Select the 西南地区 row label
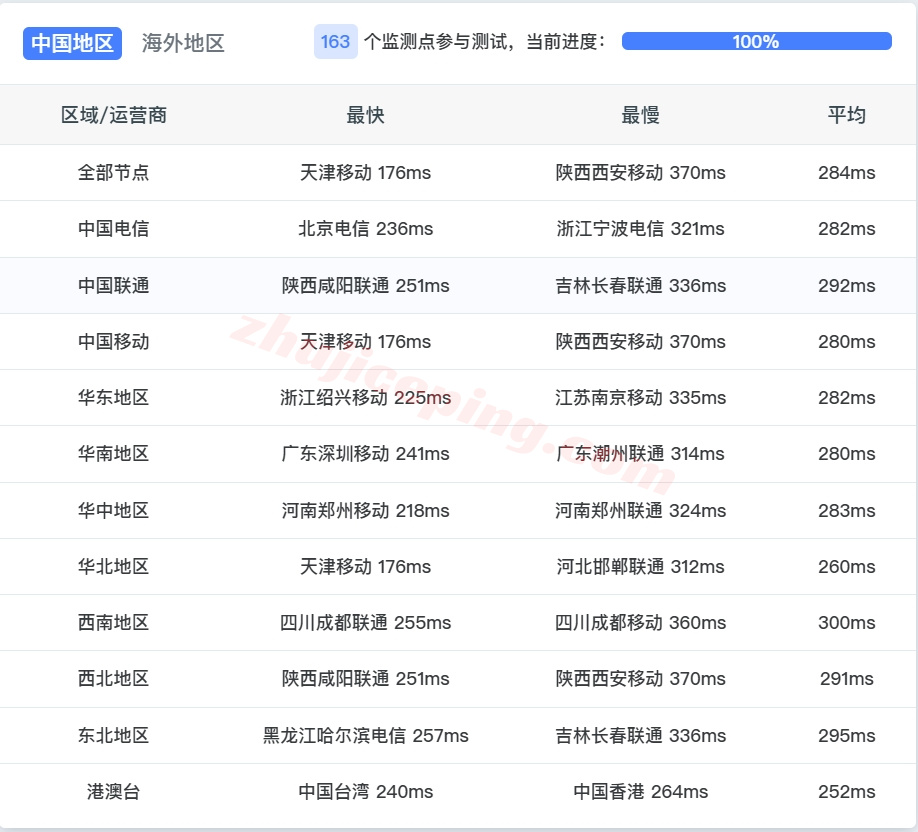This screenshot has height=832, width=918. [x=114, y=623]
